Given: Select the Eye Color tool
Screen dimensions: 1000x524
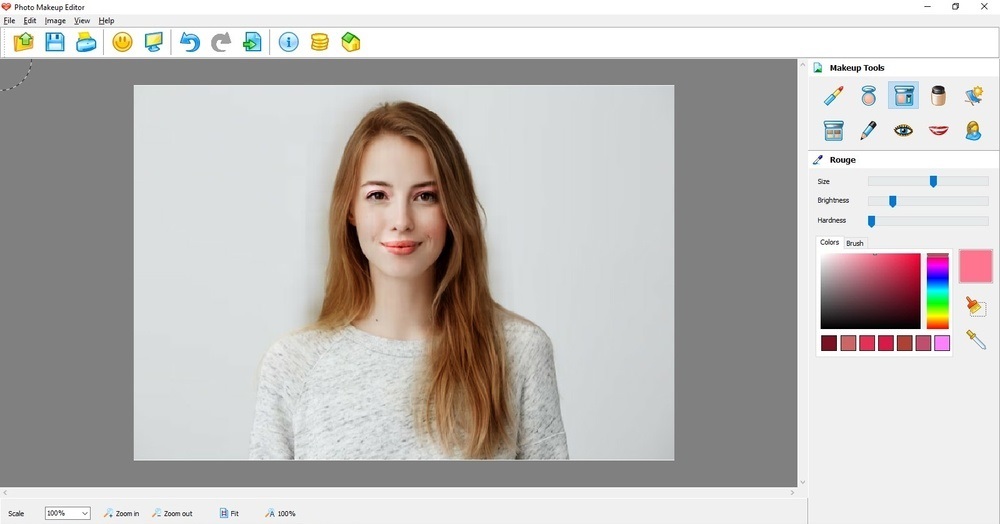Looking at the screenshot, I should (903, 130).
